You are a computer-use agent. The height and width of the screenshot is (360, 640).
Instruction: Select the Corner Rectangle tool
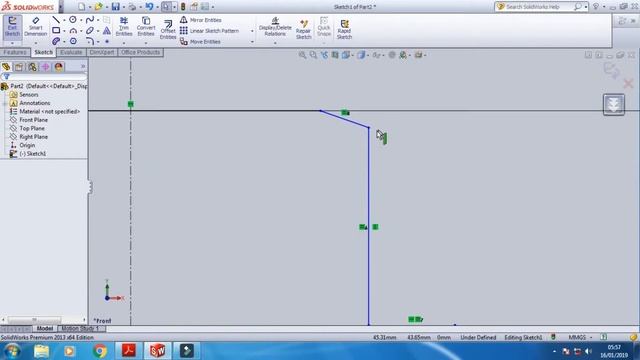pyautogui.click(x=56, y=31)
